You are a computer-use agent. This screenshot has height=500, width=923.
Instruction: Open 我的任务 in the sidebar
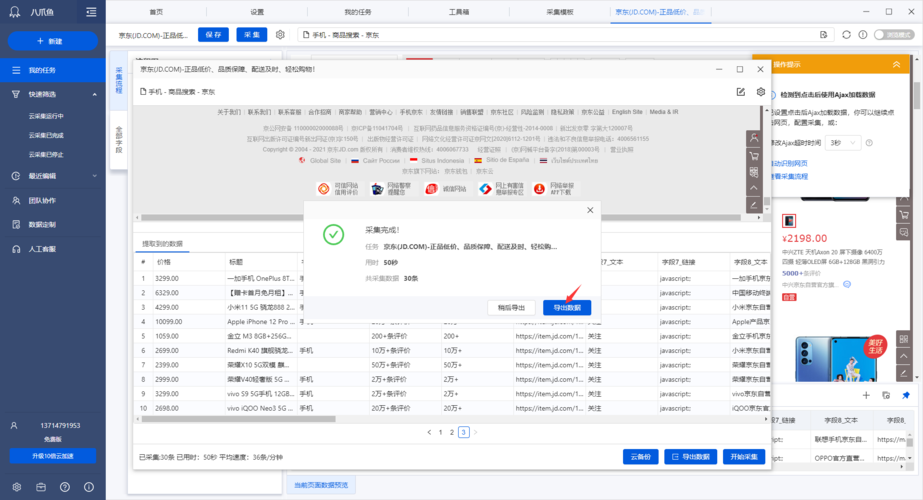pos(52,70)
